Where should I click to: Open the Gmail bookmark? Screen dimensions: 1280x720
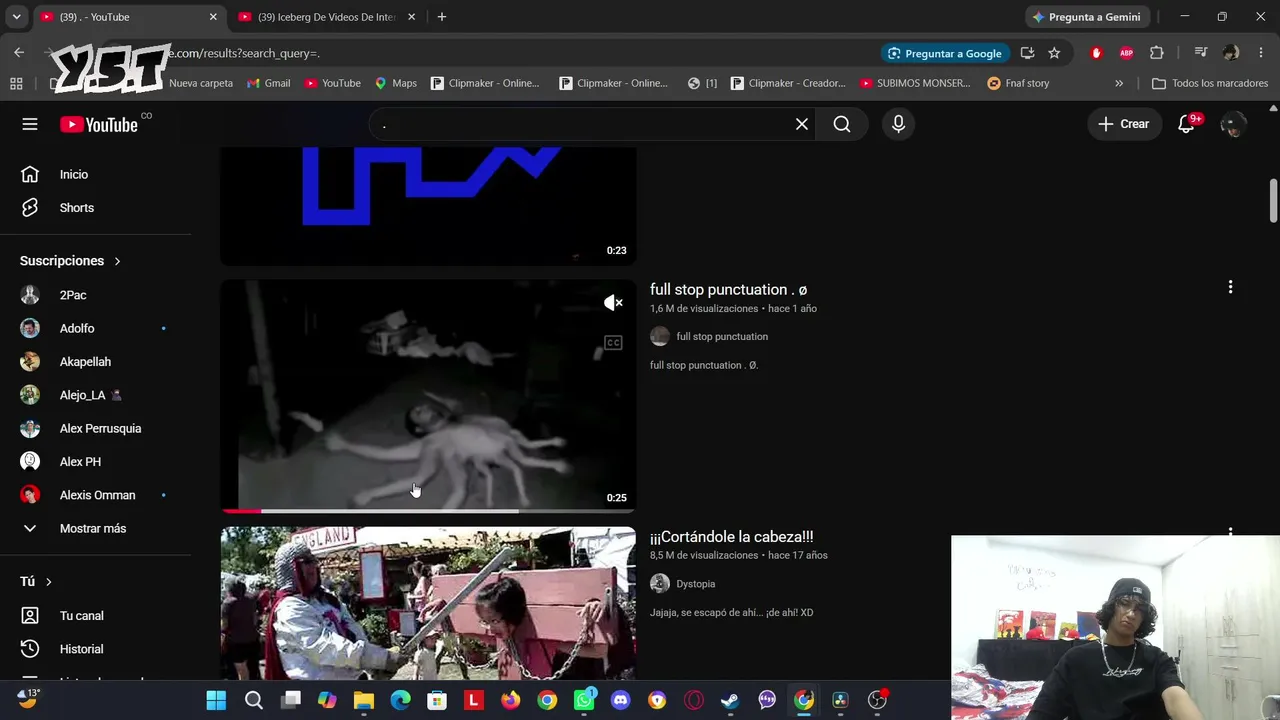[268, 83]
